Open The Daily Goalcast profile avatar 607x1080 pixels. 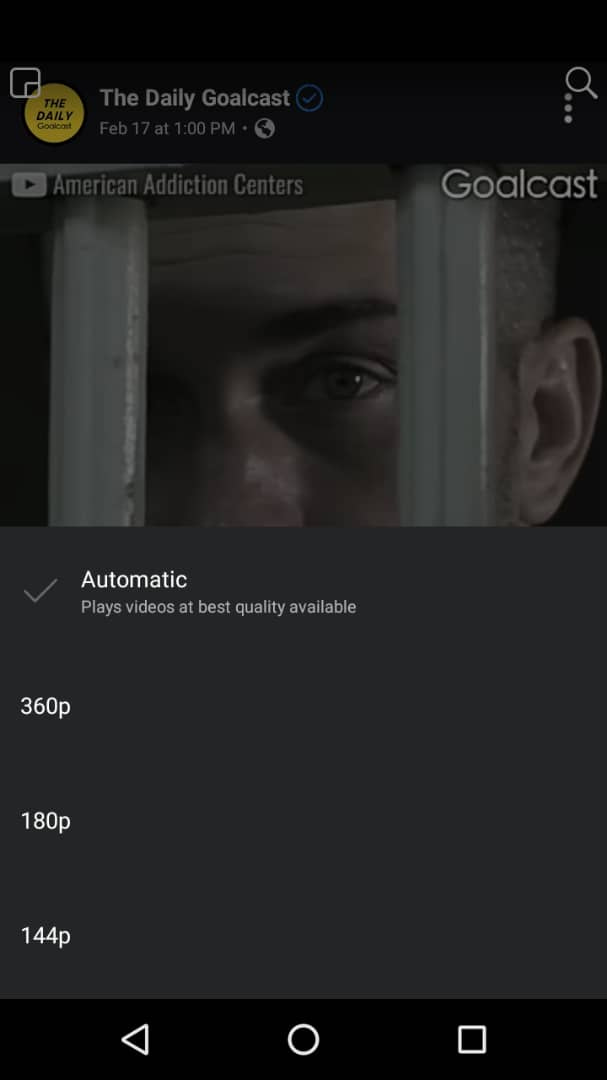coord(54,114)
